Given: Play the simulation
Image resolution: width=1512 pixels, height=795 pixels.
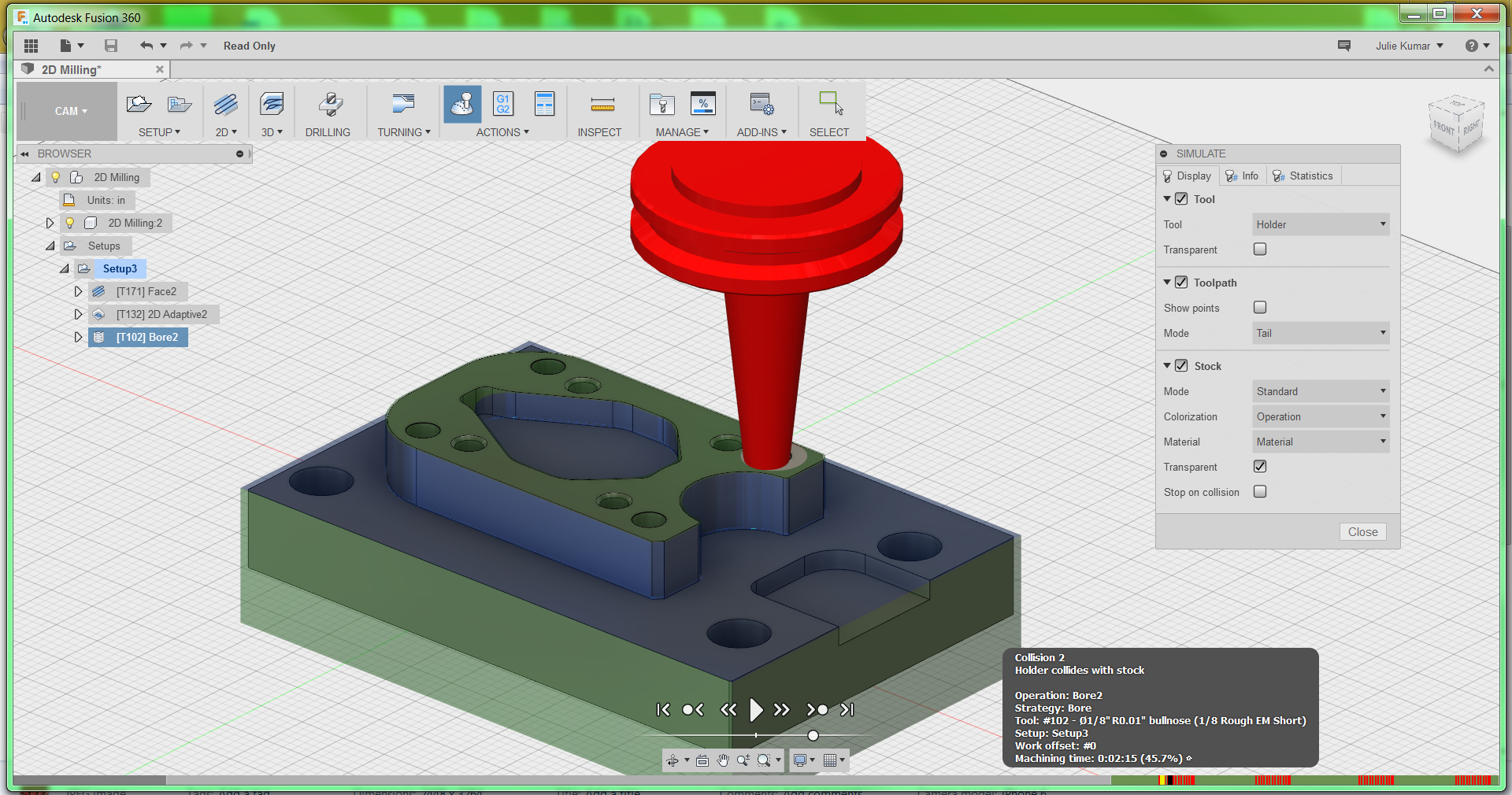Looking at the screenshot, I should [x=755, y=710].
